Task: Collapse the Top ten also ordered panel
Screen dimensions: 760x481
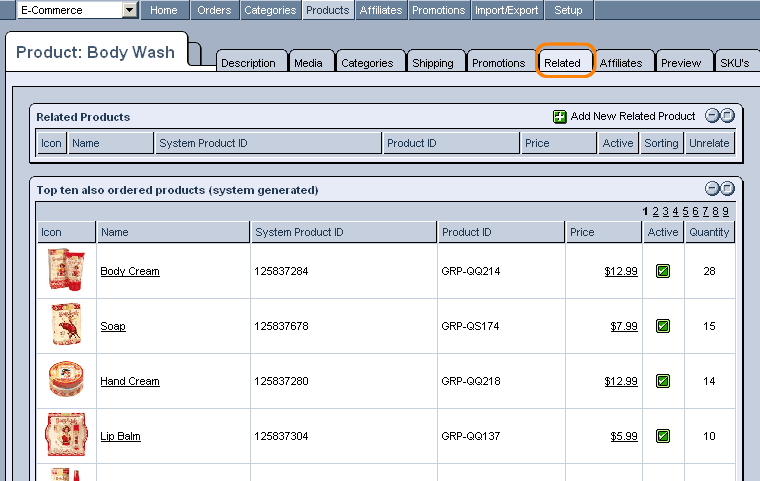Action: (x=713, y=188)
